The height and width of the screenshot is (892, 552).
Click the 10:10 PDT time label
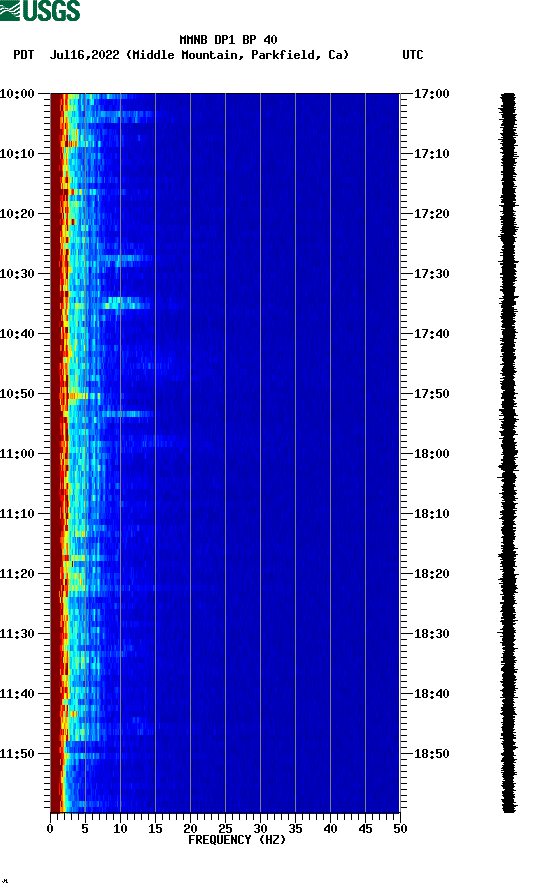(17, 154)
